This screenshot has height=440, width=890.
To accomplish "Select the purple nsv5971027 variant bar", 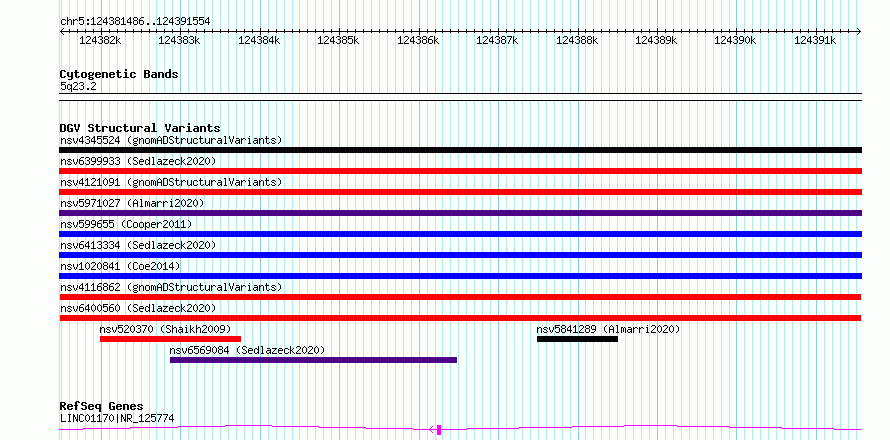I will [x=460, y=213].
